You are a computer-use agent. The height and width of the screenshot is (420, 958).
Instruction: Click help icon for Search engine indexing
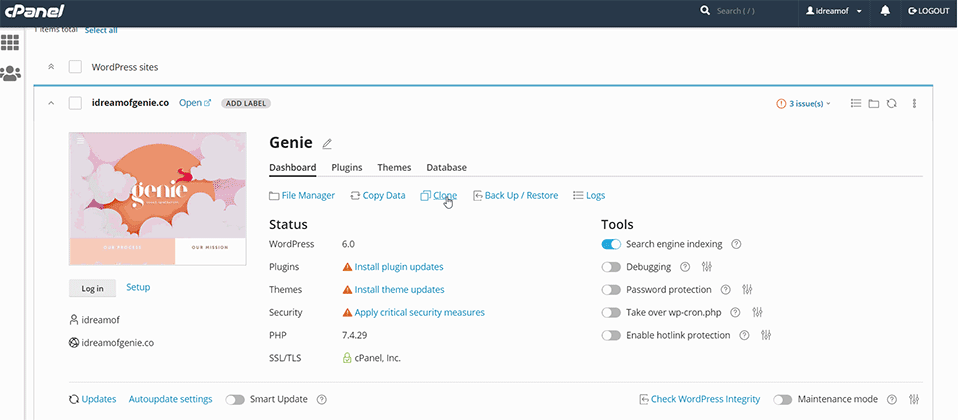pyautogui.click(x=736, y=244)
